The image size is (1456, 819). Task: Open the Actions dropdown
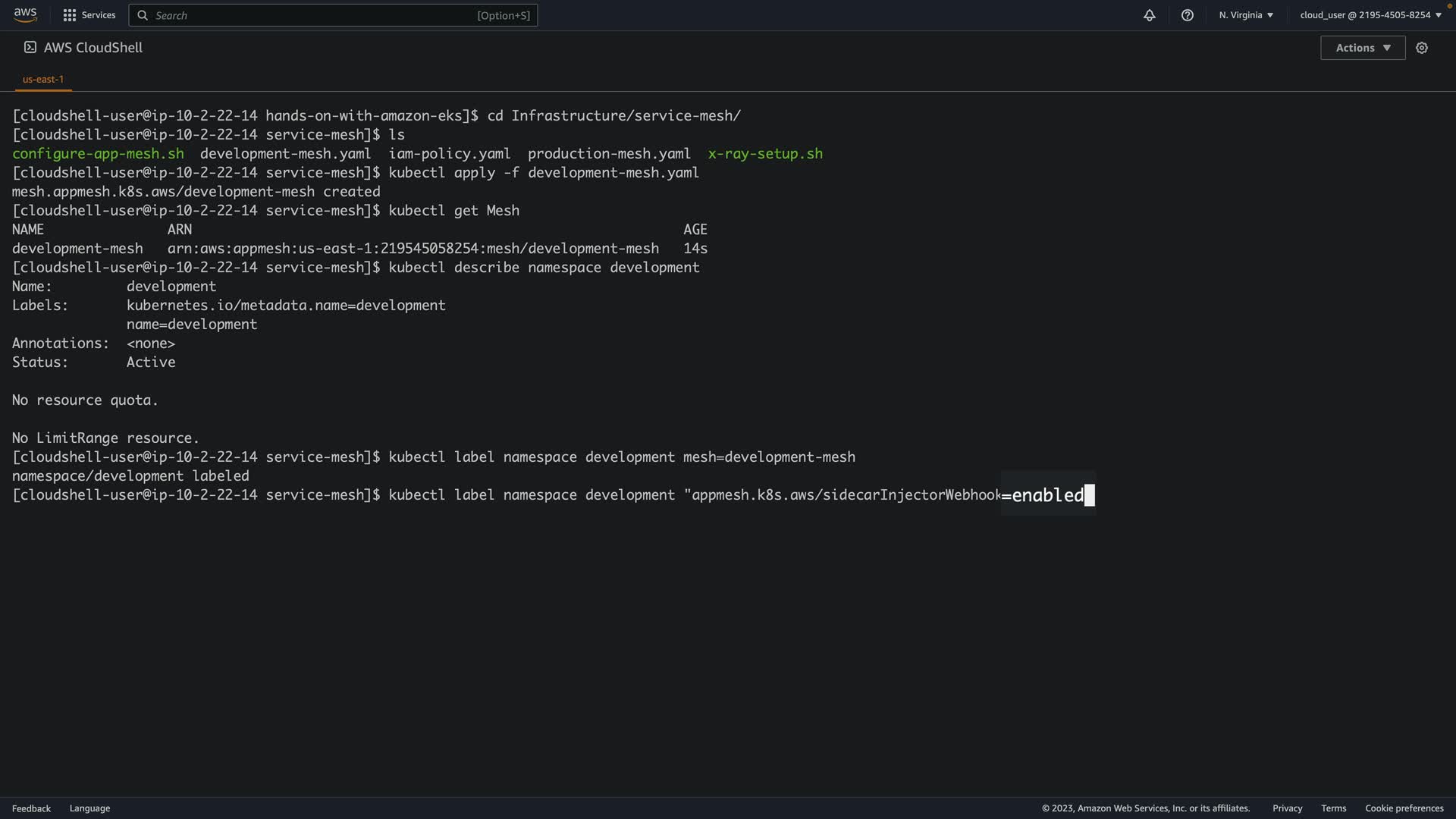point(1362,48)
